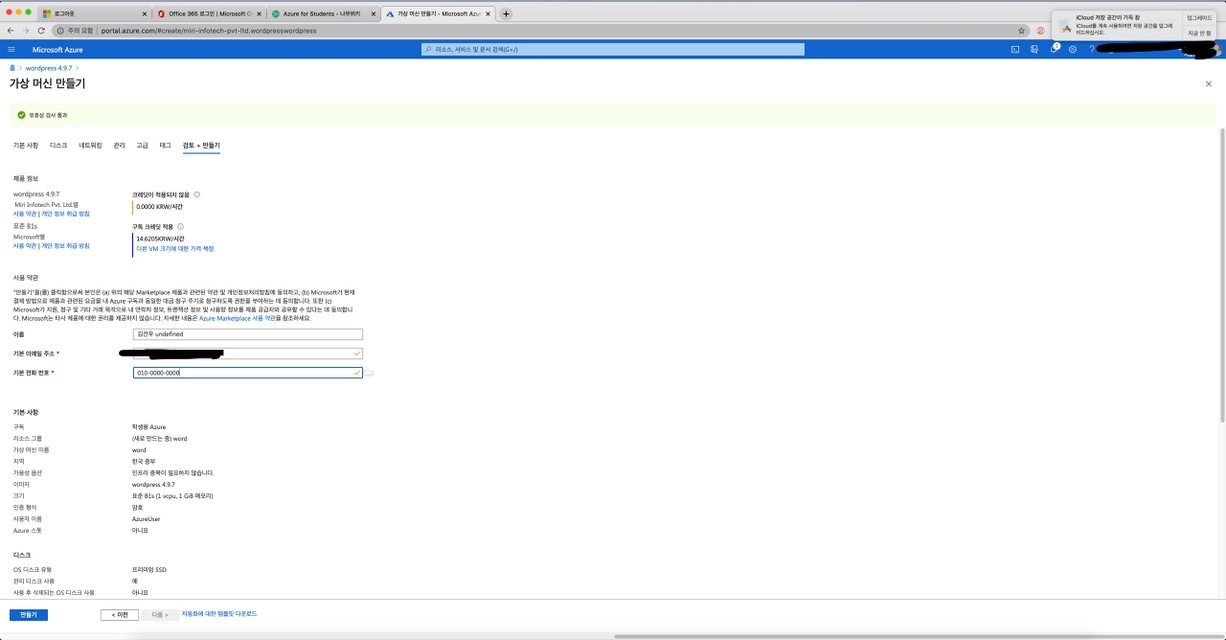Screen dimensions: 1226x640
Task: Reload the page with the refresh icon
Action: pos(41,31)
